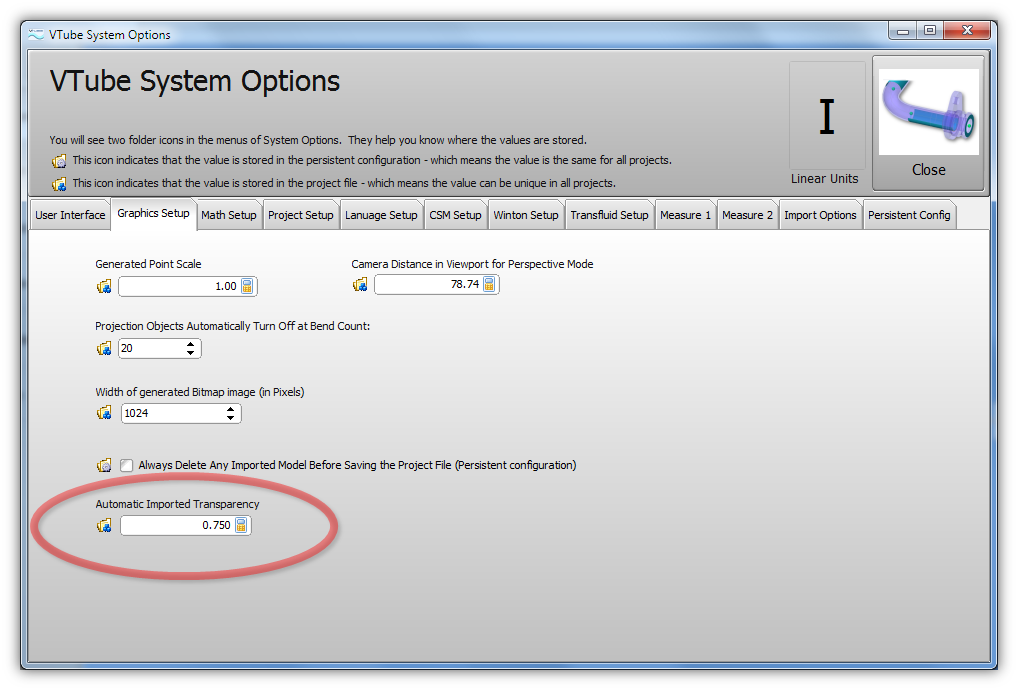
Task: Select the User Interface tab
Action: [70, 215]
